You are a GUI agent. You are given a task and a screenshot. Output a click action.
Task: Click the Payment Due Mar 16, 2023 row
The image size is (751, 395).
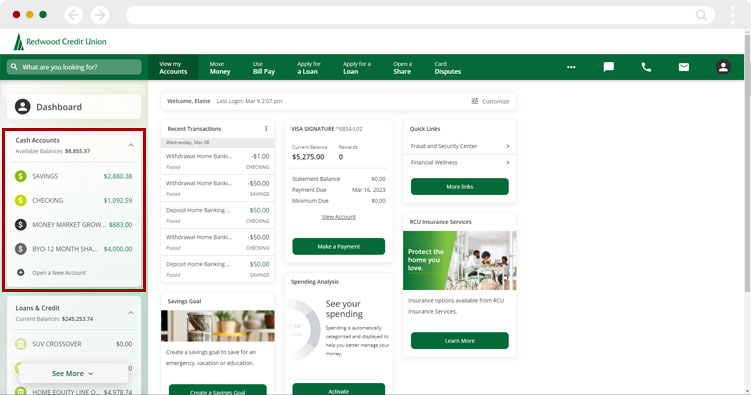pos(339,190)
